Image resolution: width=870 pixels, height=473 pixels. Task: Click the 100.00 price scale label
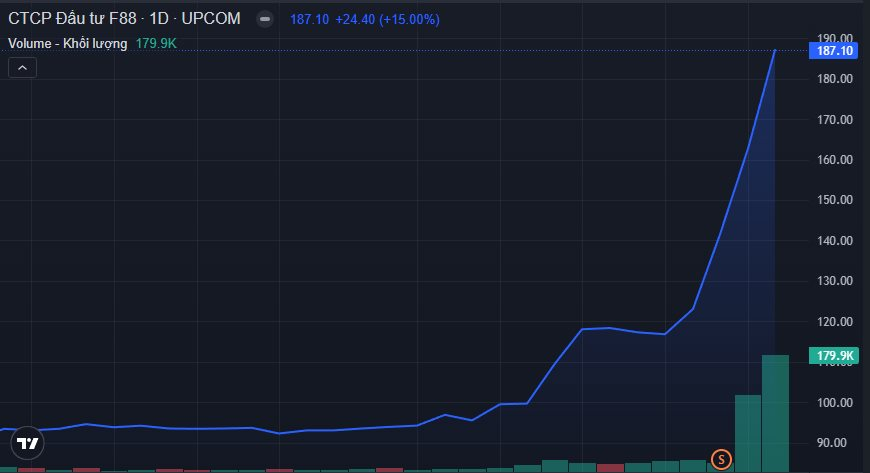tap(833, 403)
